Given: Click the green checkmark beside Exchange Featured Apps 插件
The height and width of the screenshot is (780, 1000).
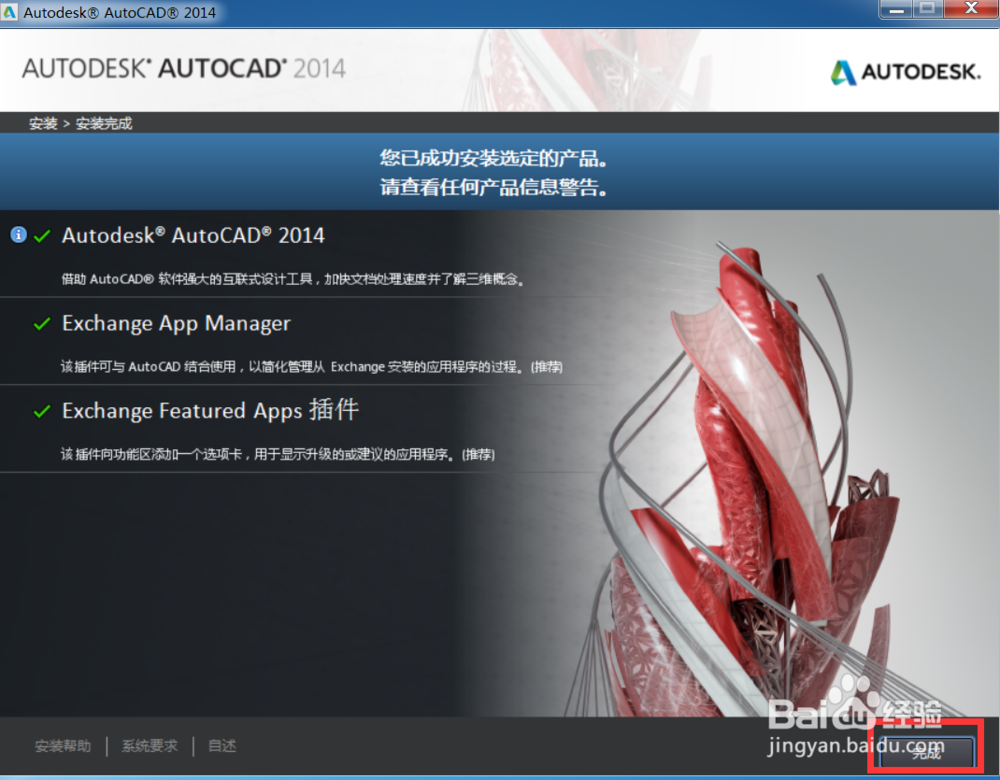Looking at the screenshot, I should (x=41, y=411).
